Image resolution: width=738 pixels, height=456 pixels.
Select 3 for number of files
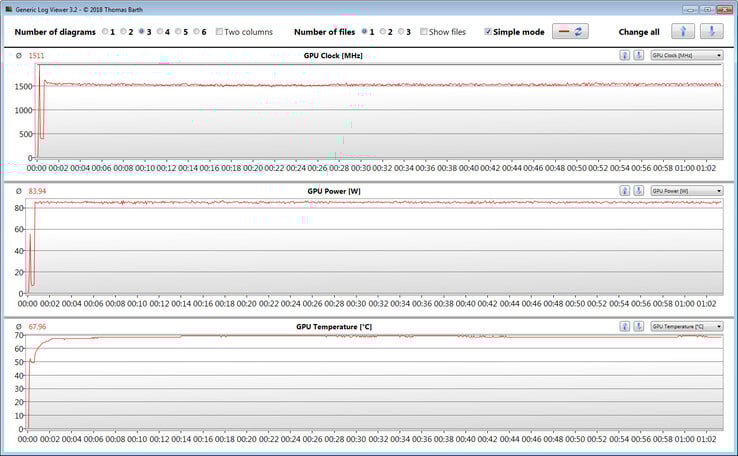pos(401,32)
